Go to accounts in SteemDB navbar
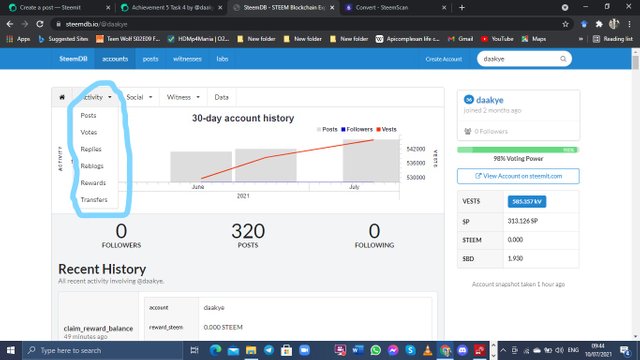Viewport: 640px width, 360px height. [115, 59]
